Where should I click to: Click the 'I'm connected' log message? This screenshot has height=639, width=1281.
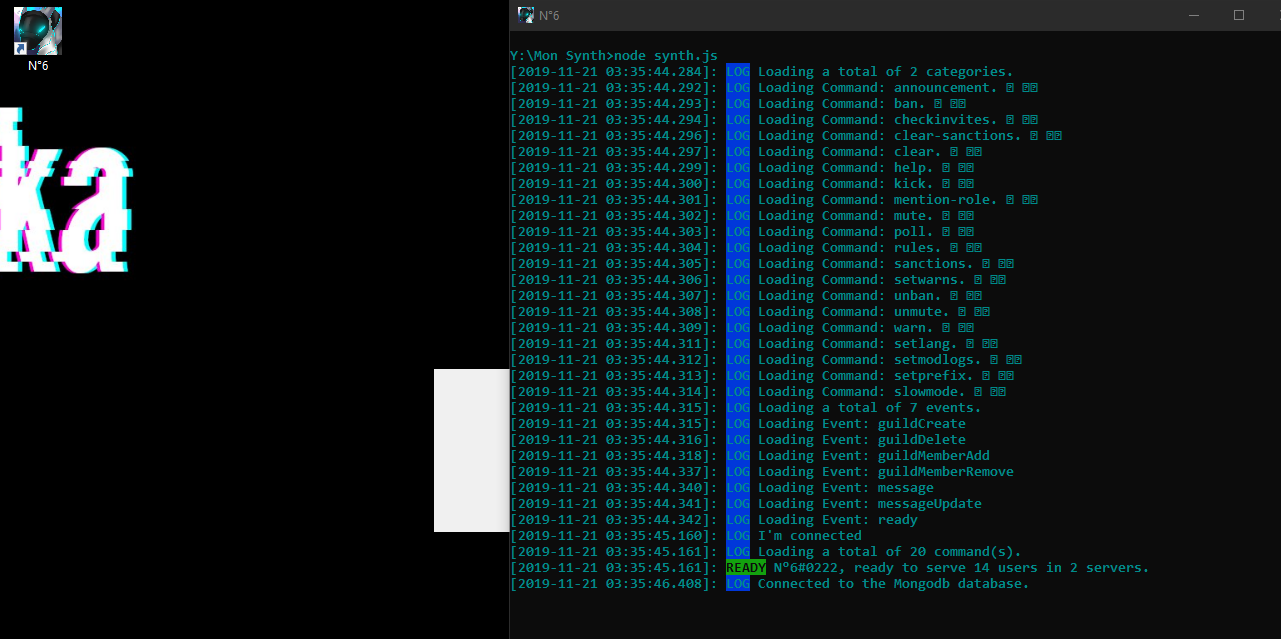(809, 536)
